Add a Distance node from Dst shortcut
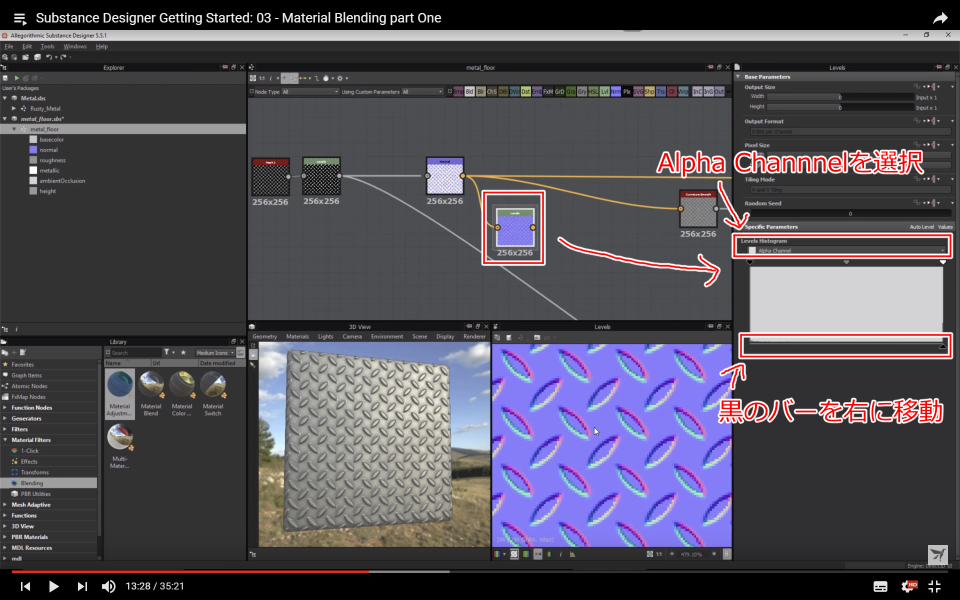960x600 pixels. pyautogui.click(x=525, y=92)
